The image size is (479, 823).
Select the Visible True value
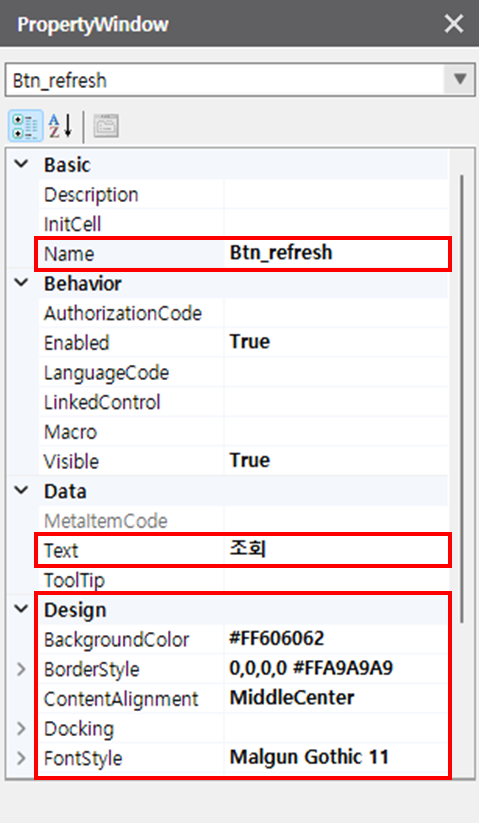click(x=336, y=461)
